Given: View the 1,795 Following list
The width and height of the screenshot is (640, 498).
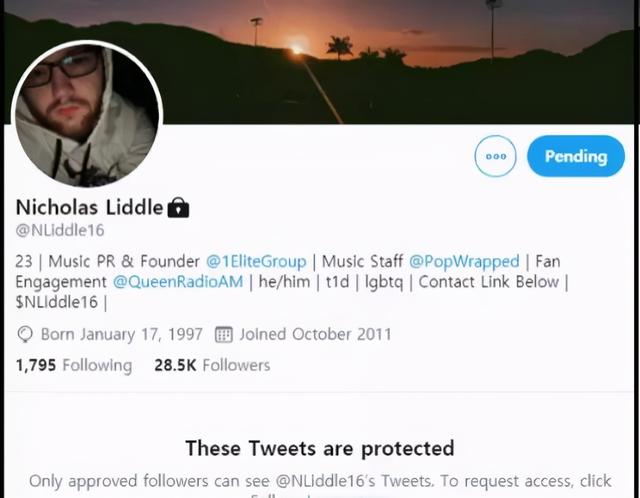Looking at the screenshot, I should (74, 365).
